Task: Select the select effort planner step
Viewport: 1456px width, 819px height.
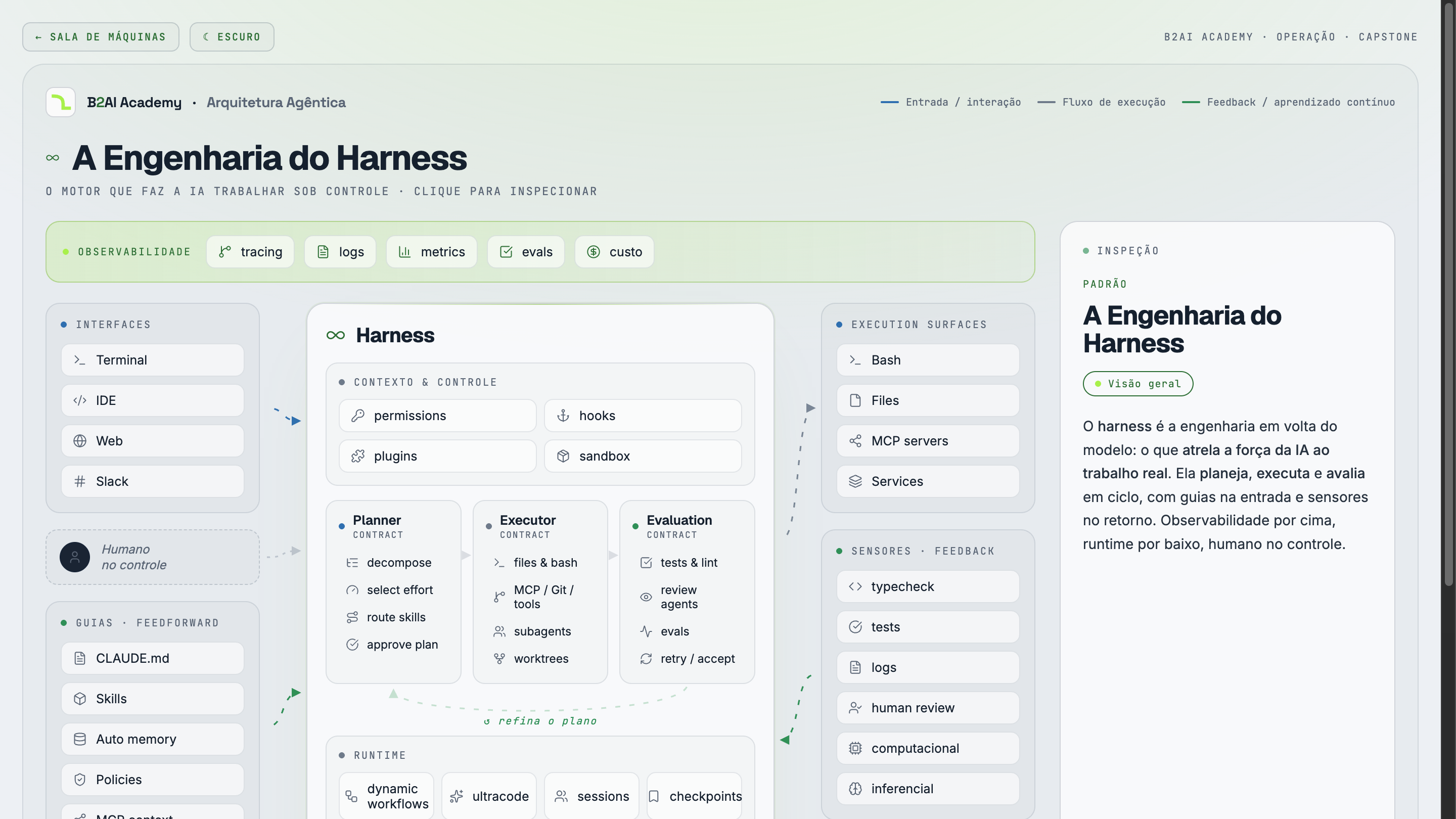Action: (x=393, y=589)
